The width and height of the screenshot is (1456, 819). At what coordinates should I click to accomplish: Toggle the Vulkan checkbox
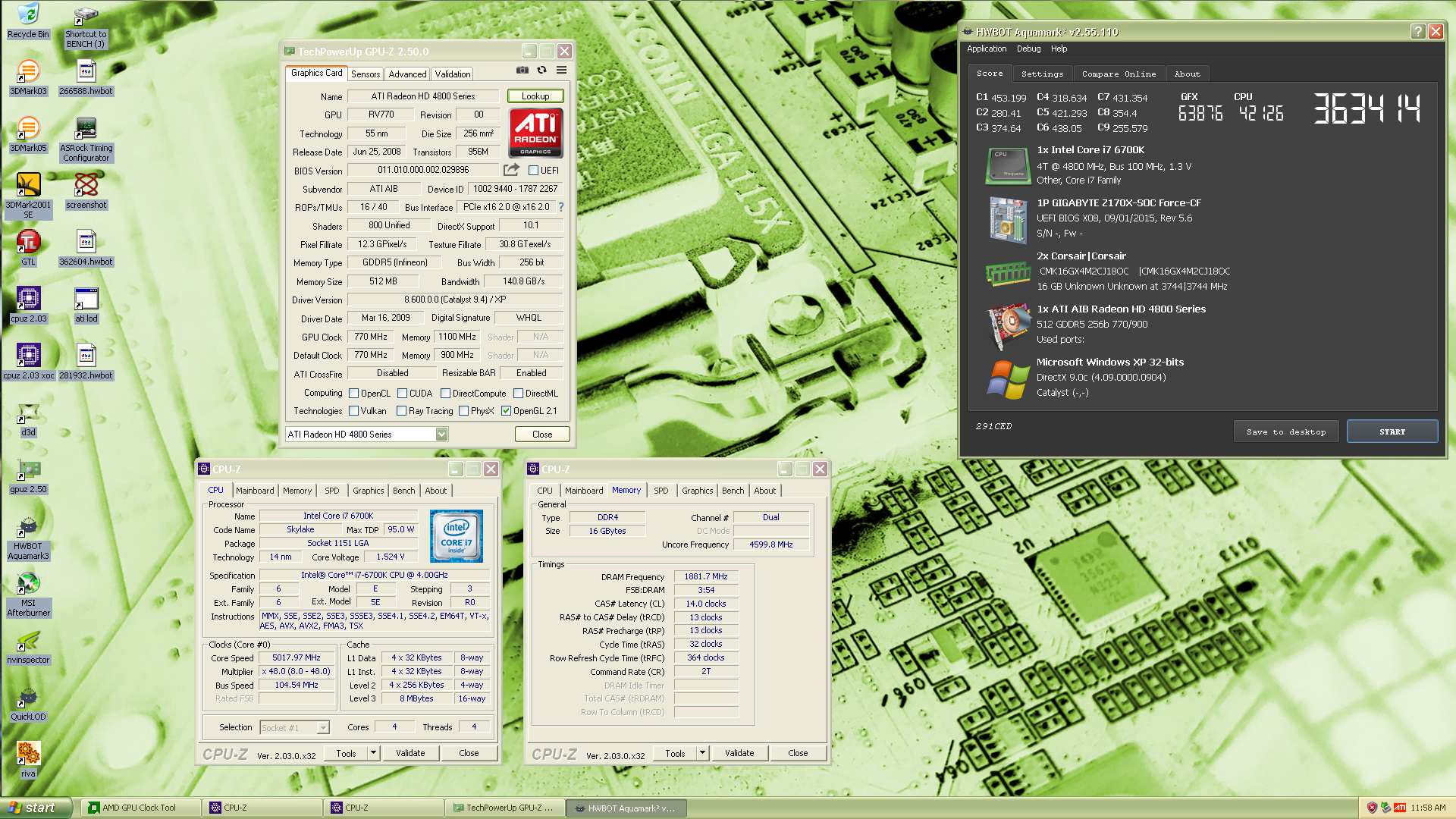[x=353, y=410]
